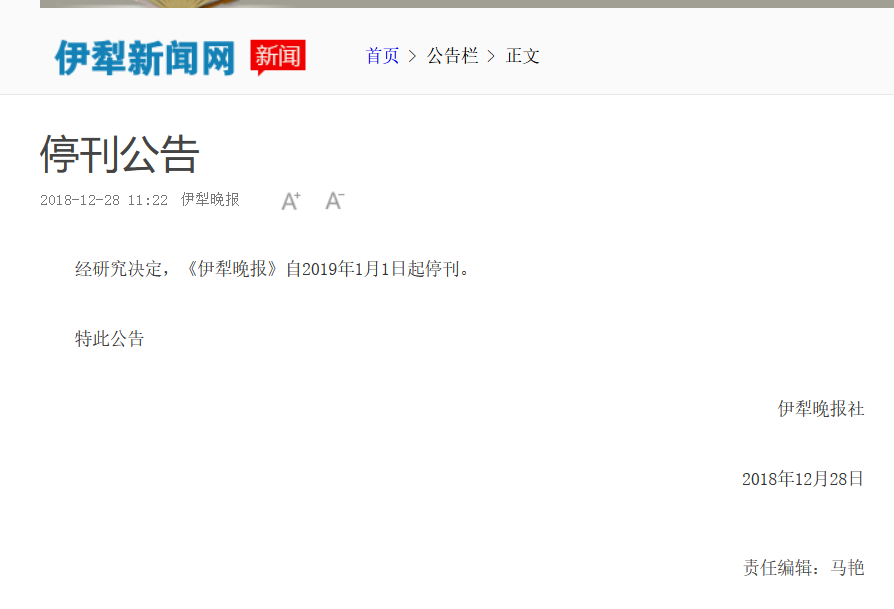Click the signed date 2018年12月28日
The image size is (894, 609).
click(x=802, y=479)
